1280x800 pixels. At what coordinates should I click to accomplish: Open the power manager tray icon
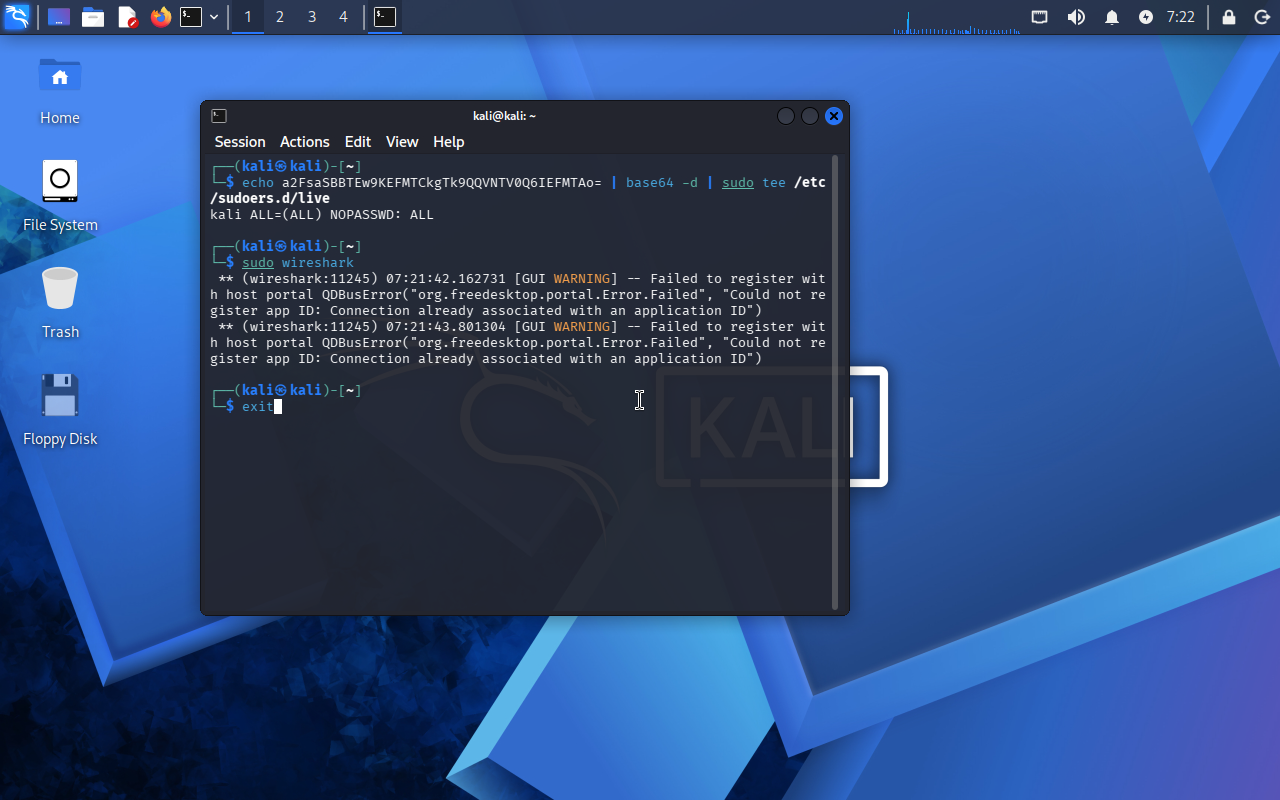[x=1146, y=17]
